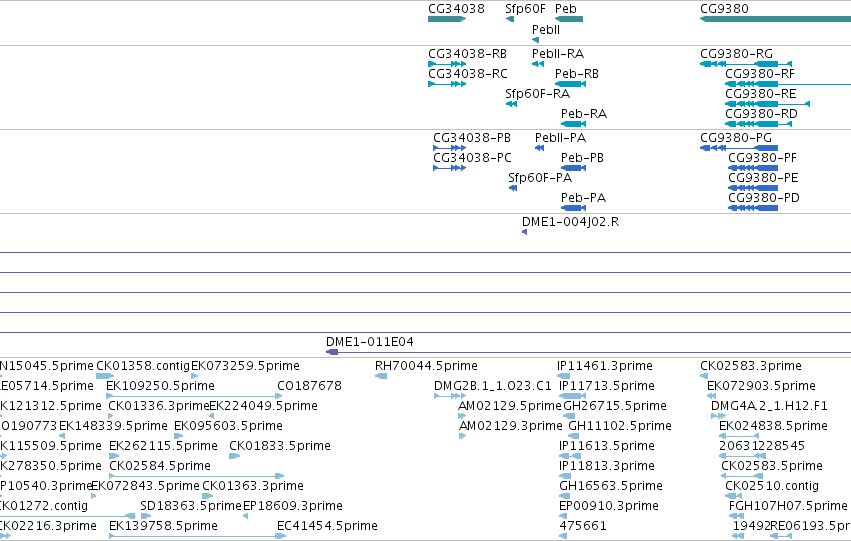Viewport: 851px width, 541px height.
Task: Select the DMG4A.2_1.H12.F1 feature
Action: (x=718, y=416)
